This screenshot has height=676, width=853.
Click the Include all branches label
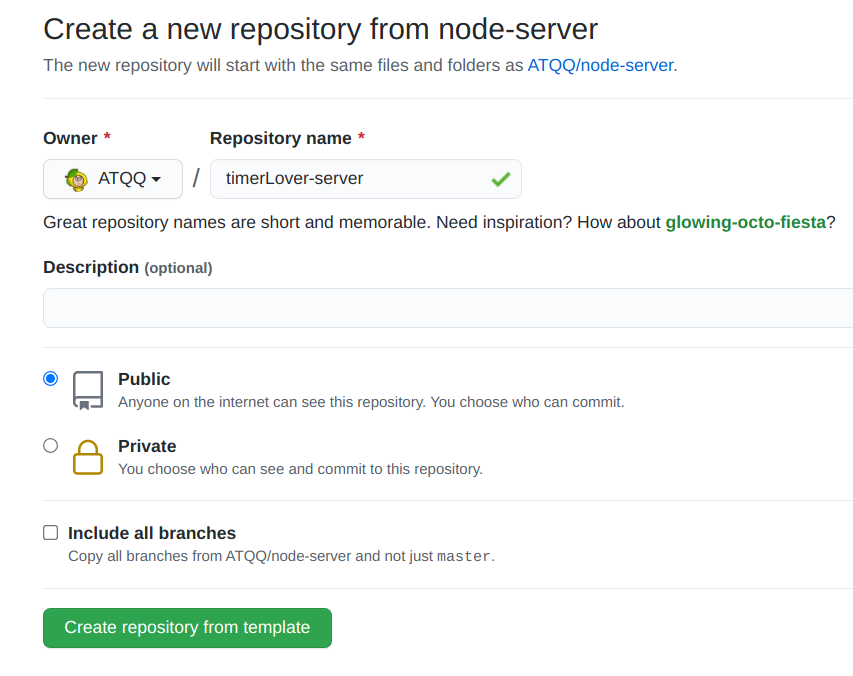[x=152, y=533]
